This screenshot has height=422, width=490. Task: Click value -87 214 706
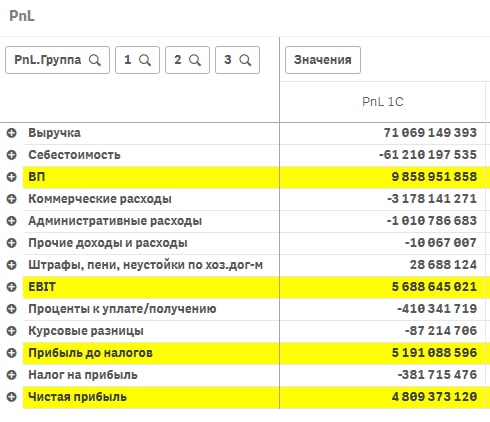441,331
